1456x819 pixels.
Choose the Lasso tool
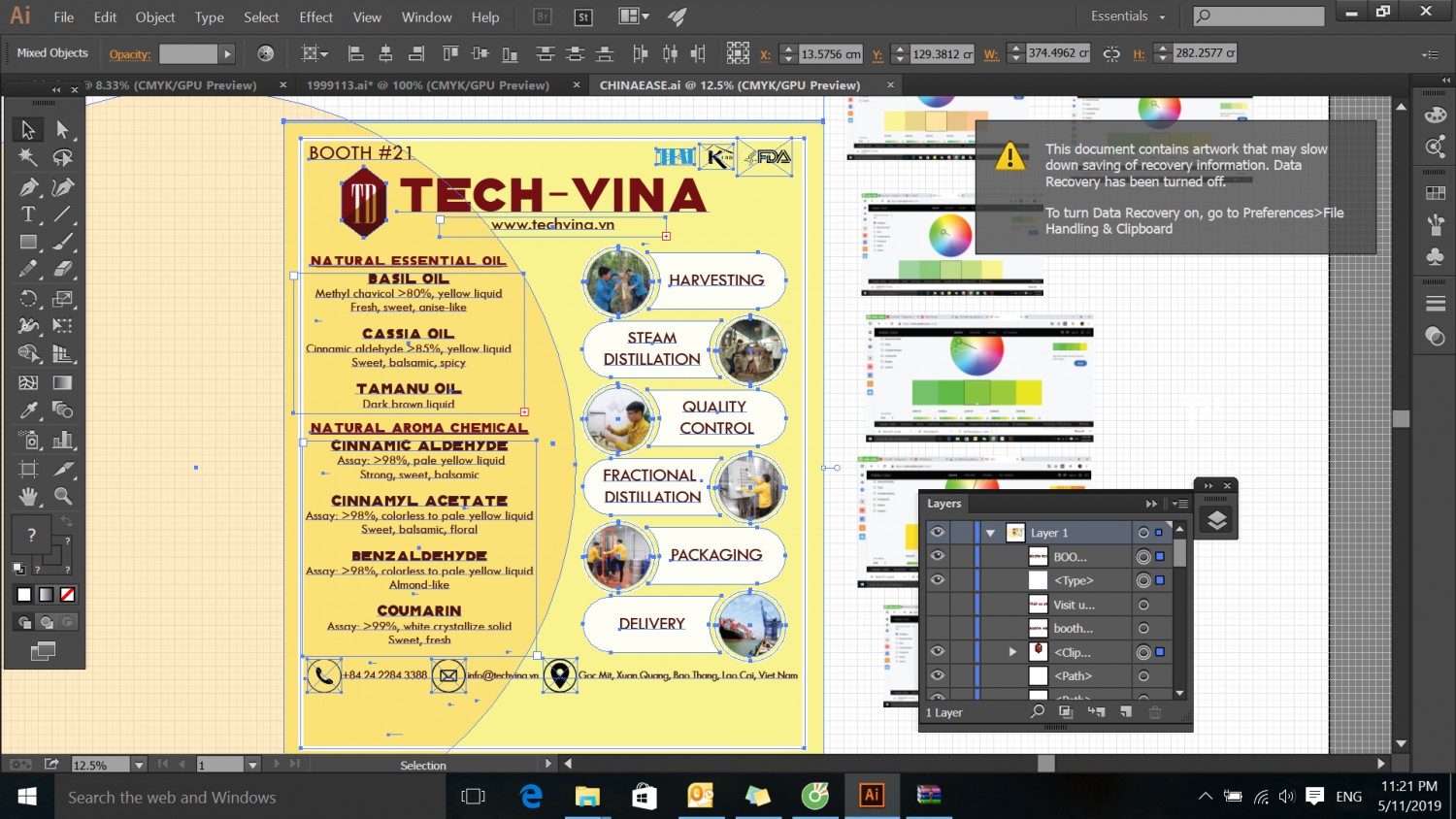(63, 157)
